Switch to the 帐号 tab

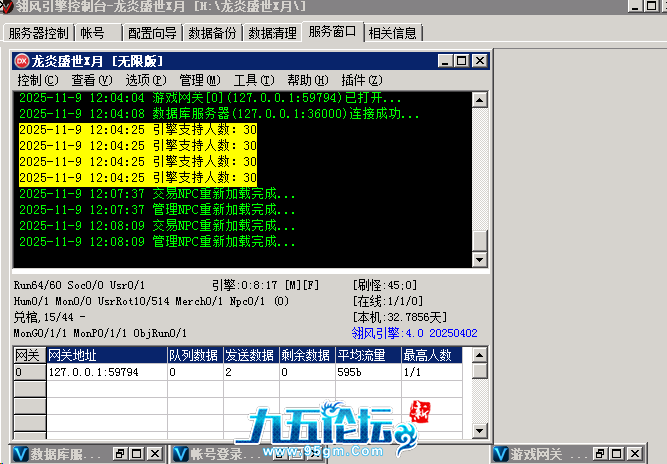point(99,33)
